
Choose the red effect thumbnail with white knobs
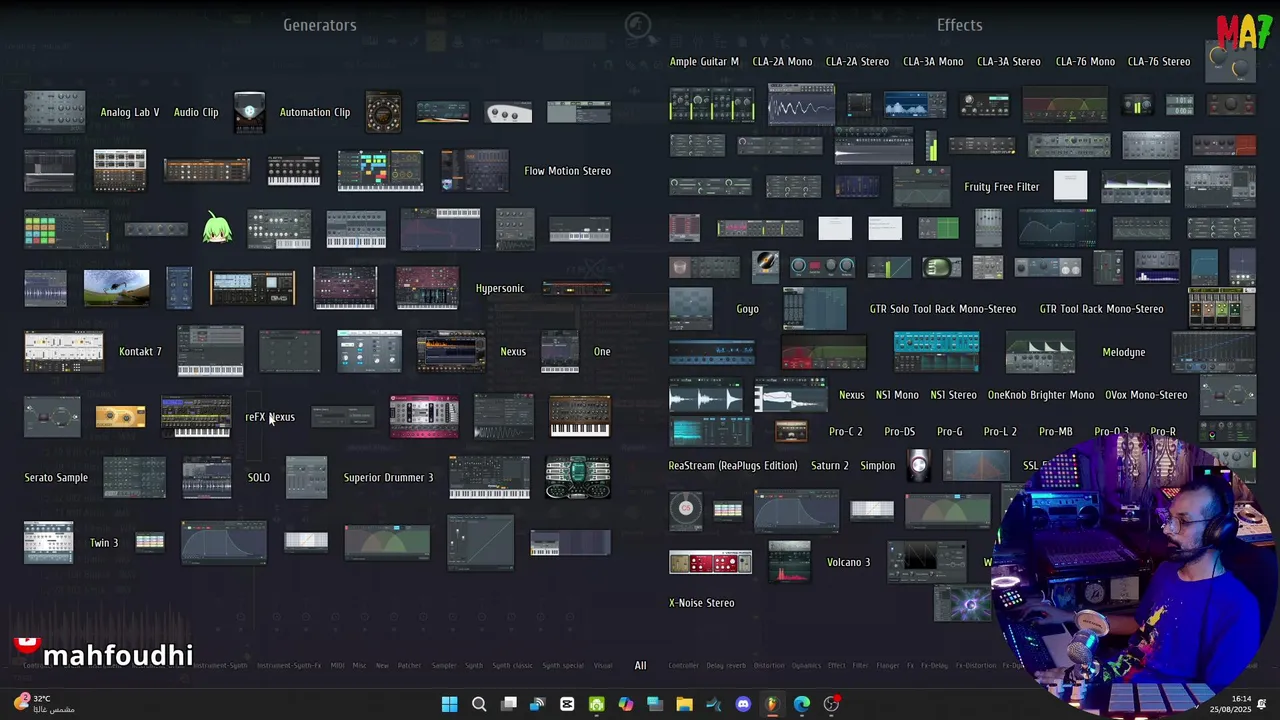coord(710,562)
